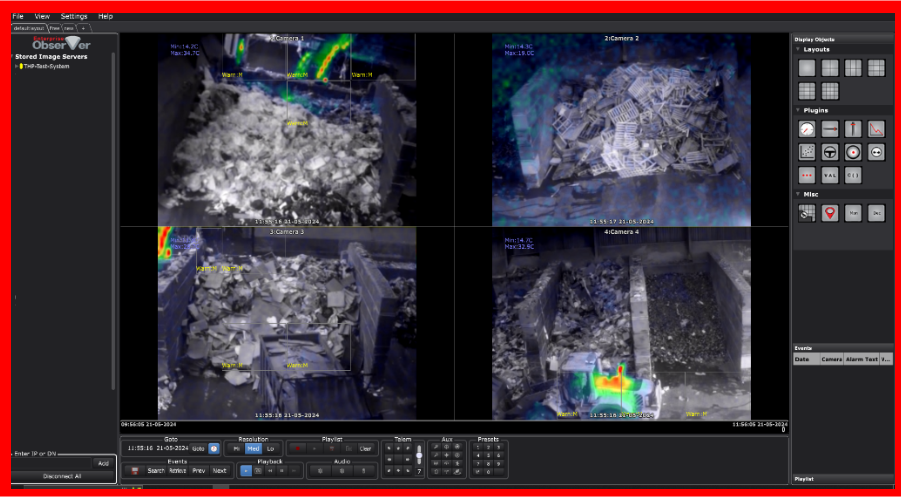Open the View menu
The image size is (901, 498).
pyautogui.click(x=42, y=16)
